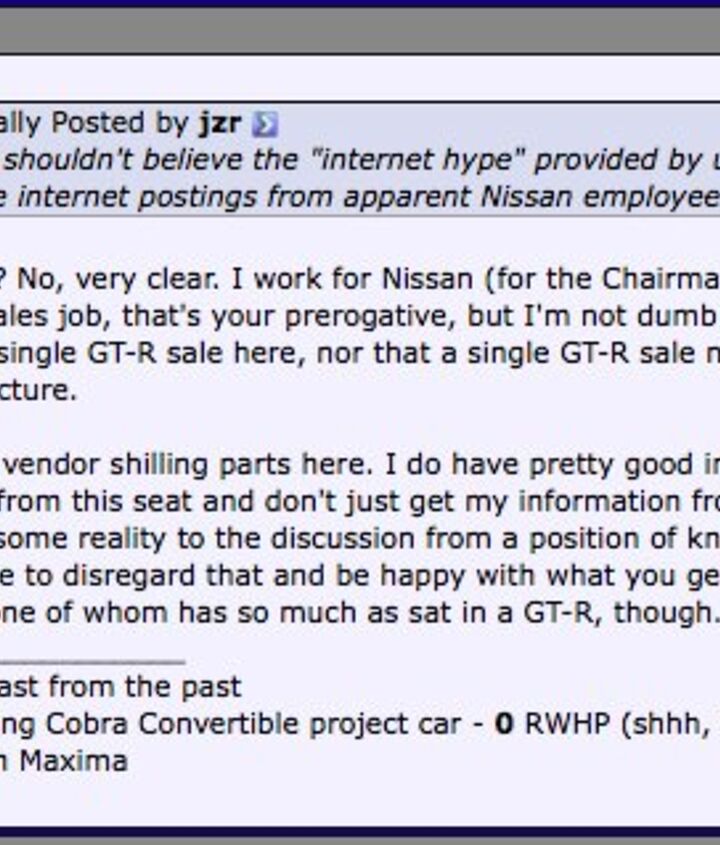Viewport: 720px width, 845px height.
Task: Click the quoted line mentioning "internet hype"
Action: (360, 160)
